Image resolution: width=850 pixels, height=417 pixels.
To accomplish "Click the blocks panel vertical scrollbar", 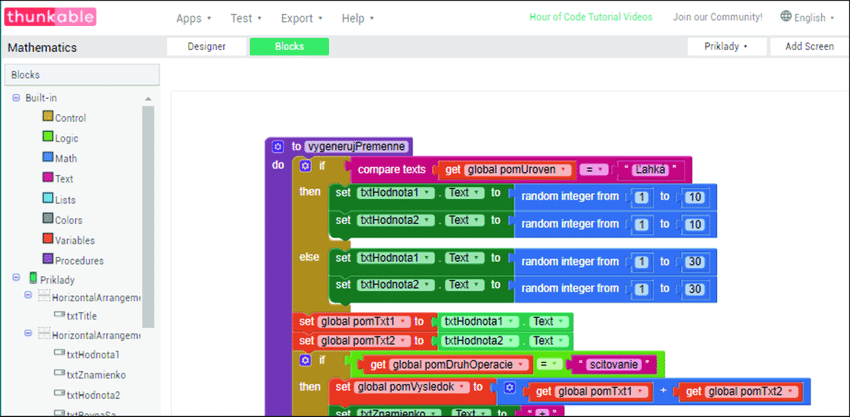I will (148, 217).
